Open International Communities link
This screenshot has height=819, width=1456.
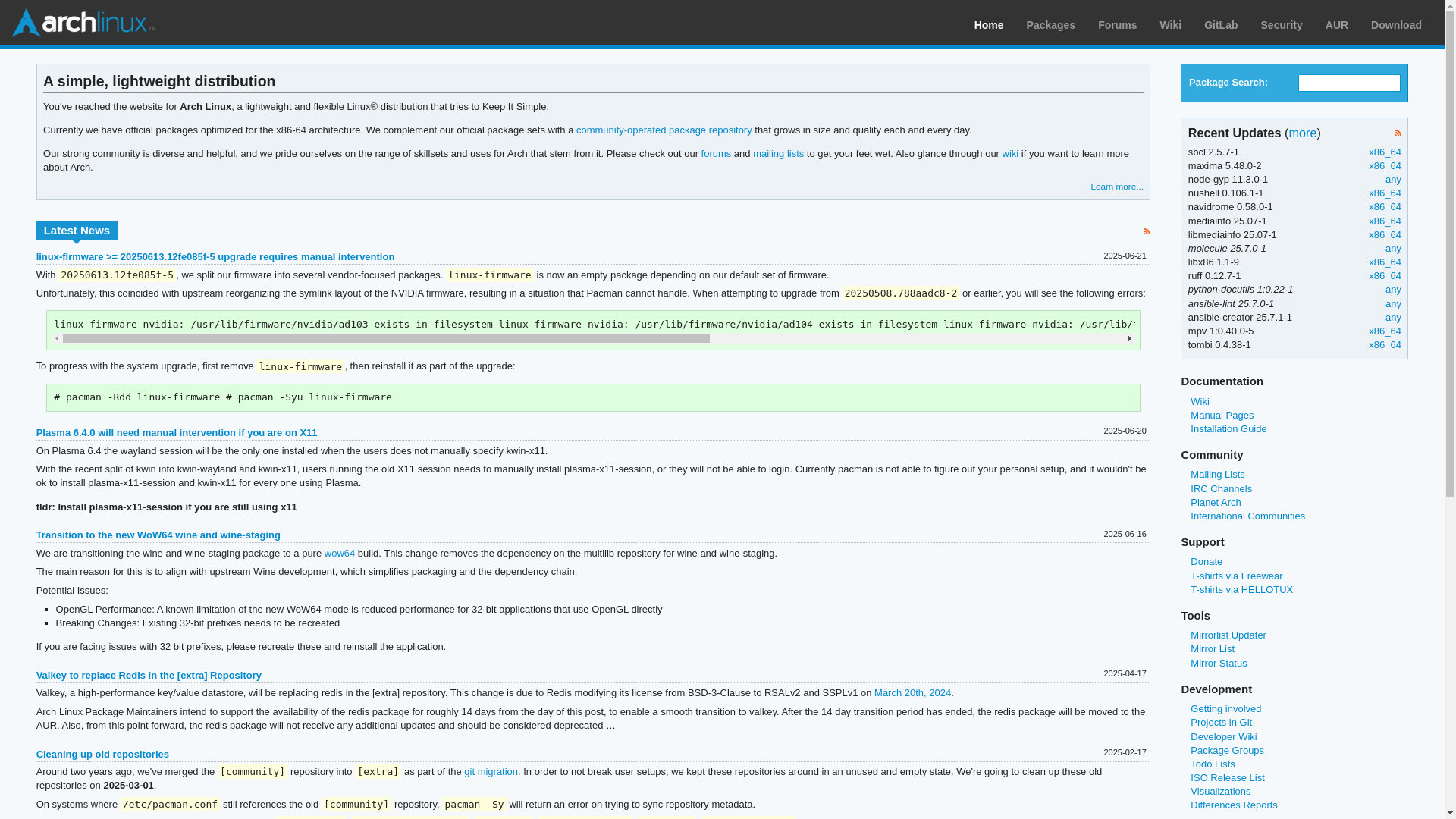pos(1247,516)
